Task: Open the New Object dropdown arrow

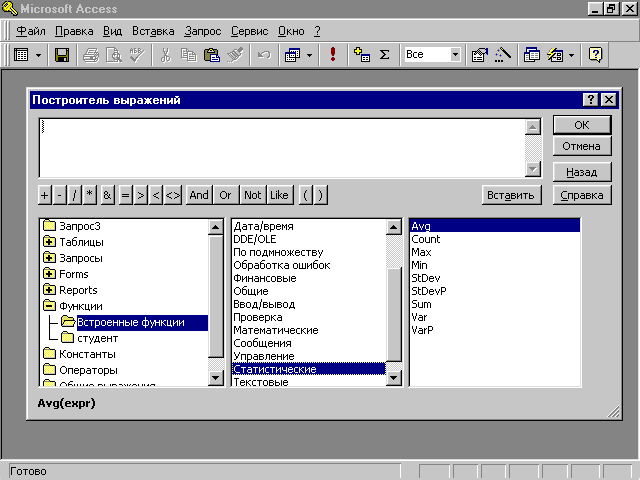Action: [x=571, y=55]
